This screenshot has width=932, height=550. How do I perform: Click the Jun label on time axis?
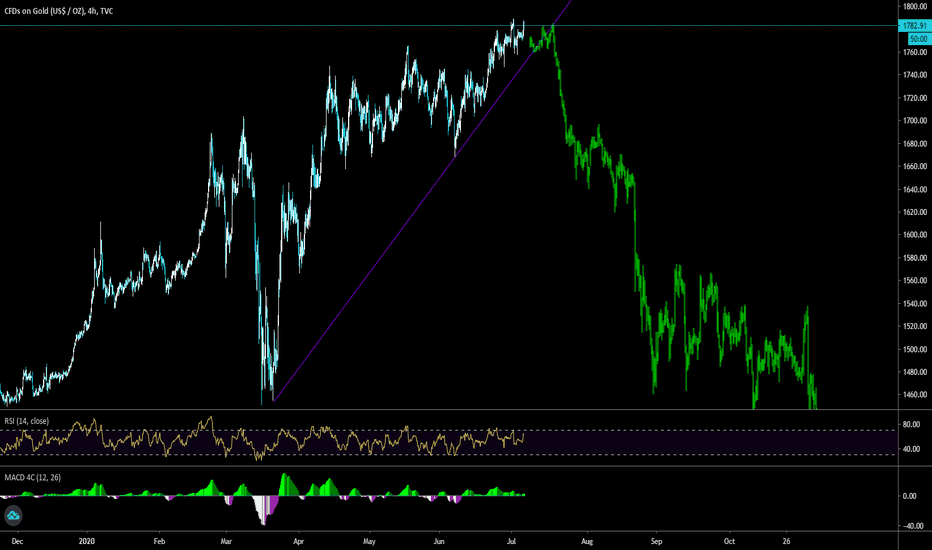click(439, 542)
